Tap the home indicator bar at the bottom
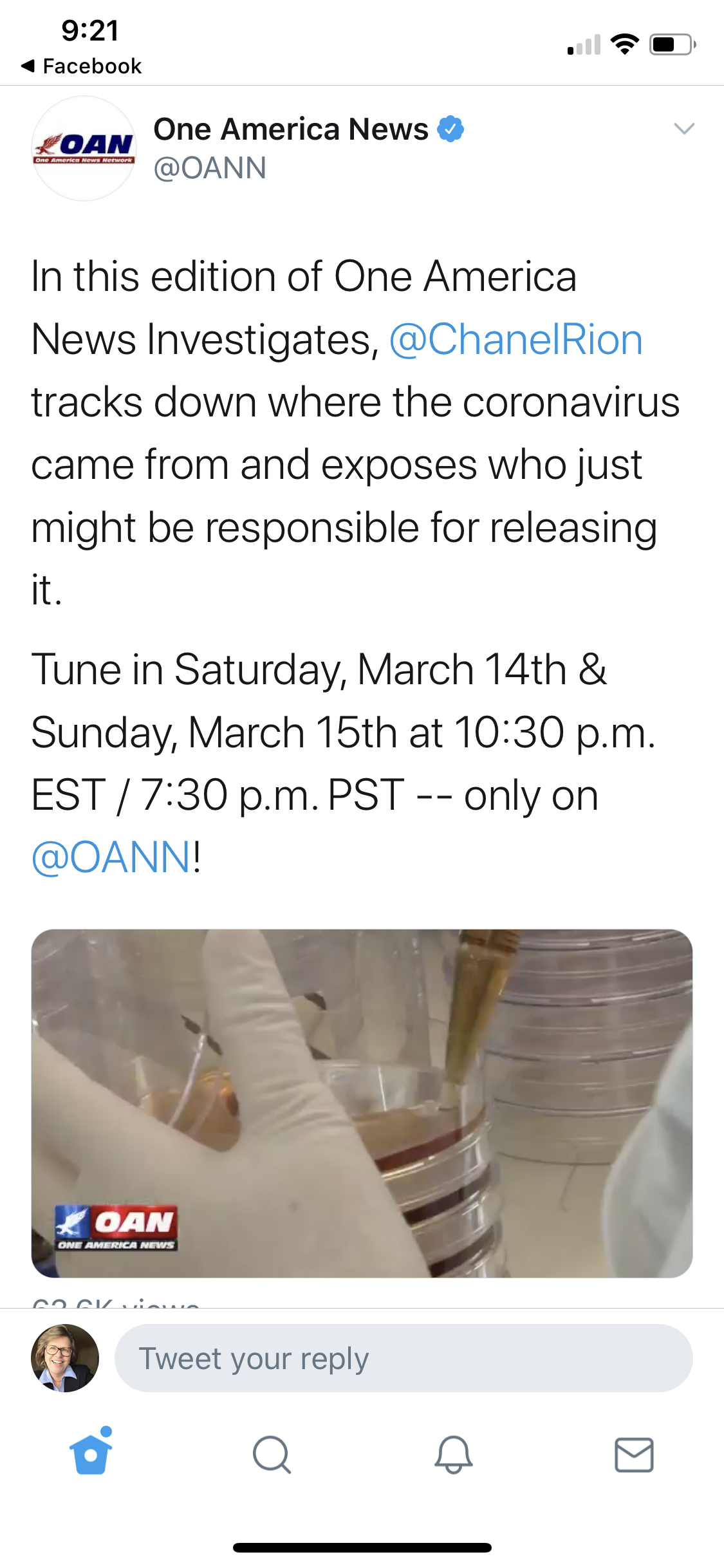This screenshot has height=1568, width=724. click(x=362, y=1547)
